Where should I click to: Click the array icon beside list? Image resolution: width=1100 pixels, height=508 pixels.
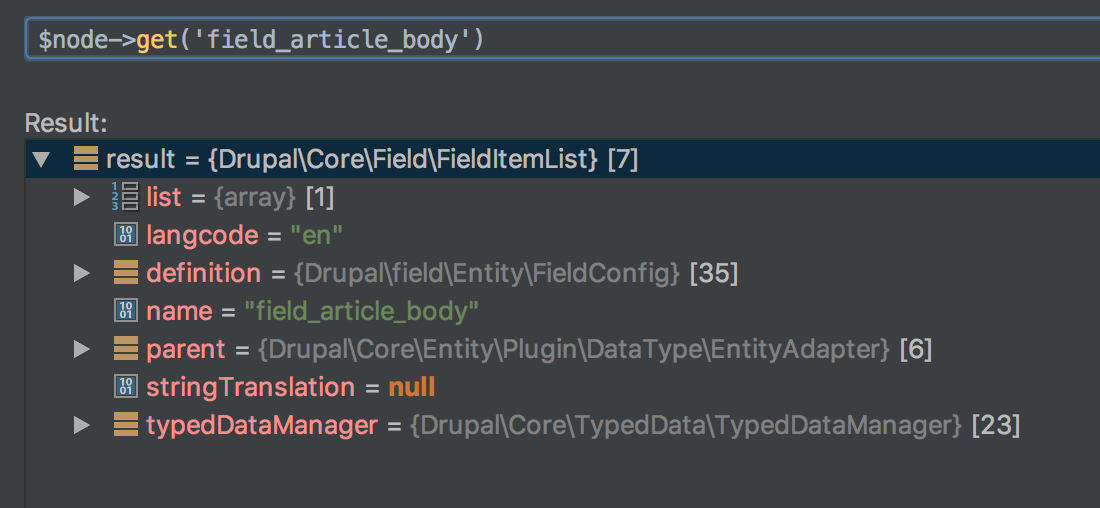[126, 196]
